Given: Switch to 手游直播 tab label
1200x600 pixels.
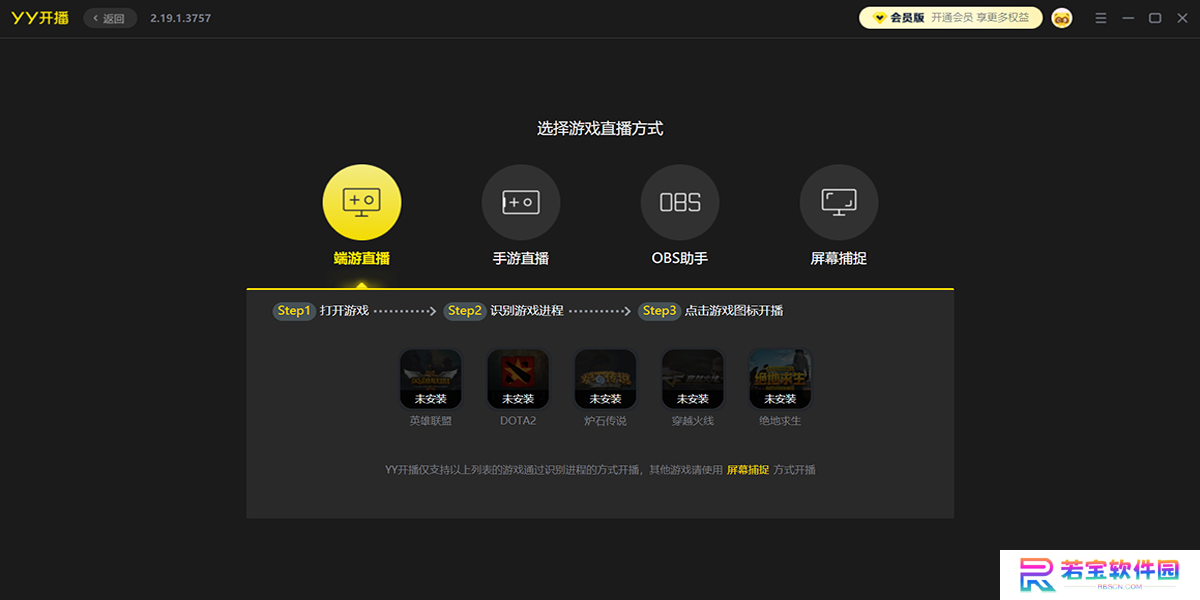Looking at the screenshot, I should tap(521, 258).
